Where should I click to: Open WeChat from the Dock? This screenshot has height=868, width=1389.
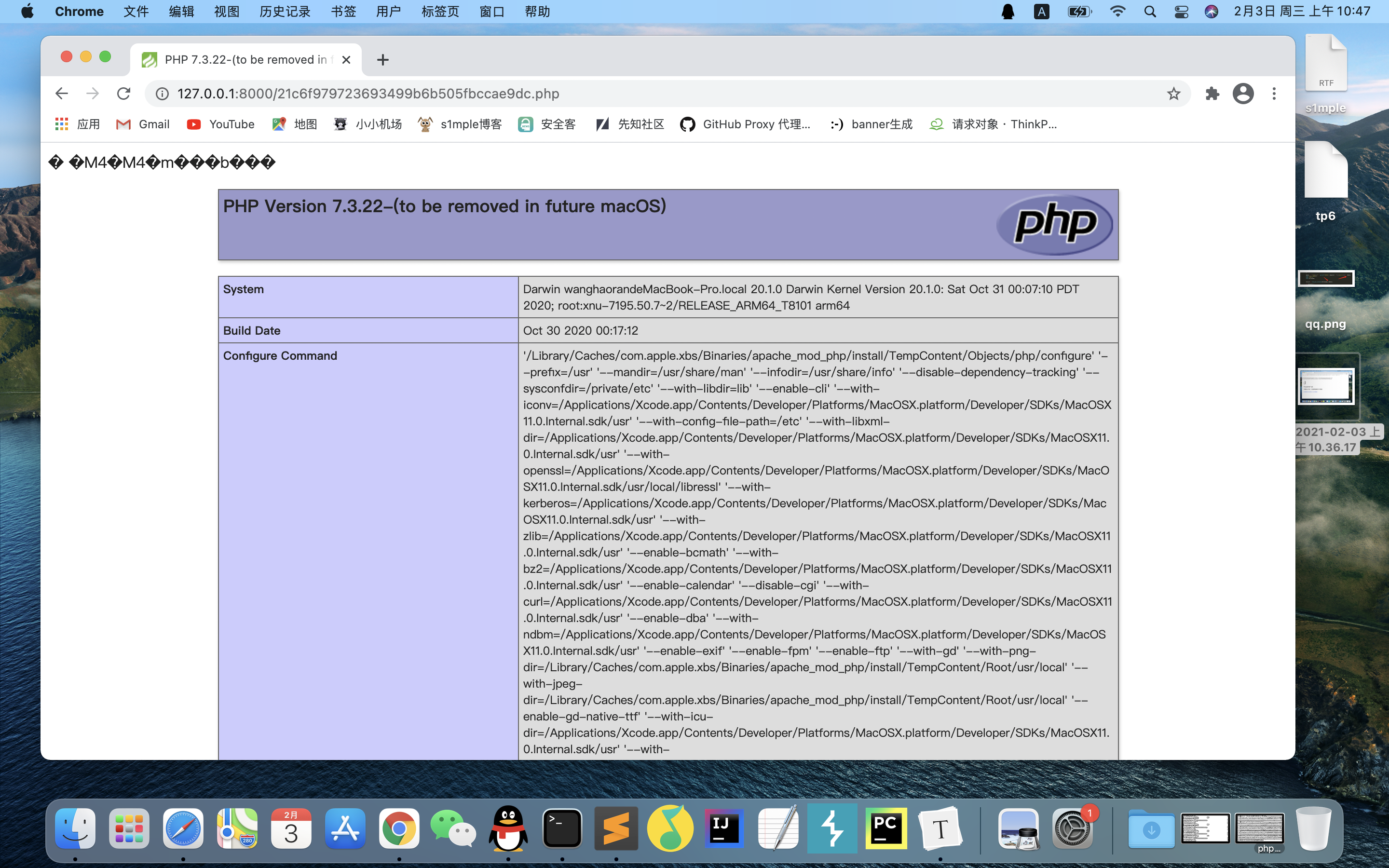point(453,828)
